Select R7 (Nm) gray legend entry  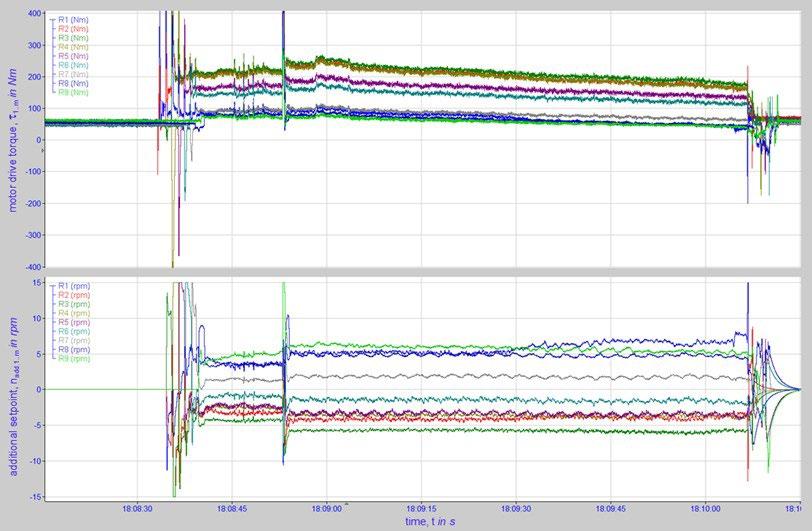tap(73, 74)
